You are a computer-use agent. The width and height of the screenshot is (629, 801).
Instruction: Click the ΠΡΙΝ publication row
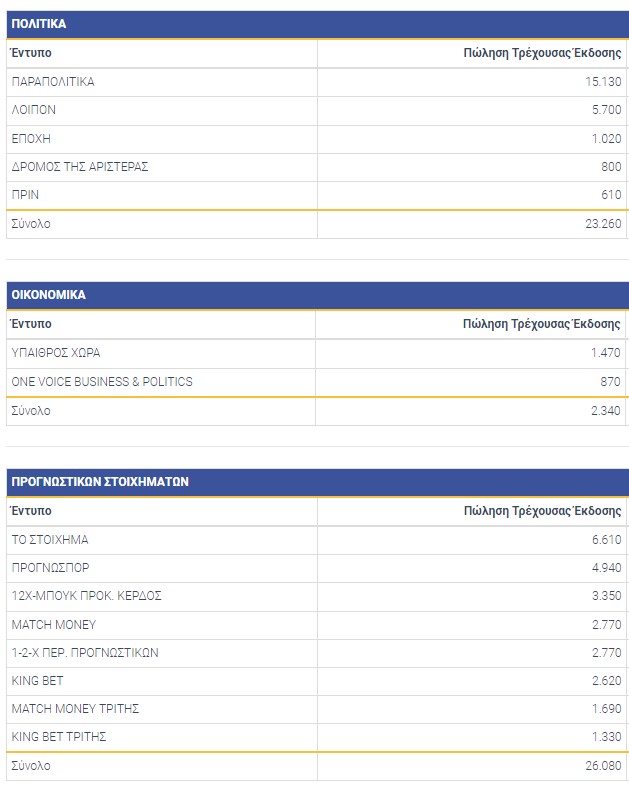point(26,195)
